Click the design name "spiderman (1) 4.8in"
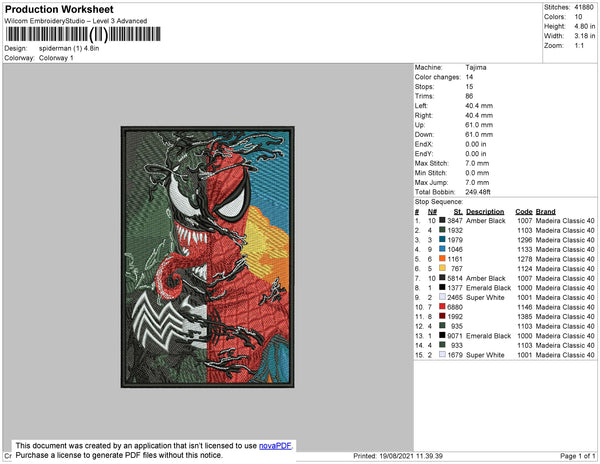The height and width of the screenshot is (464, 600). [x=69, y=49]
